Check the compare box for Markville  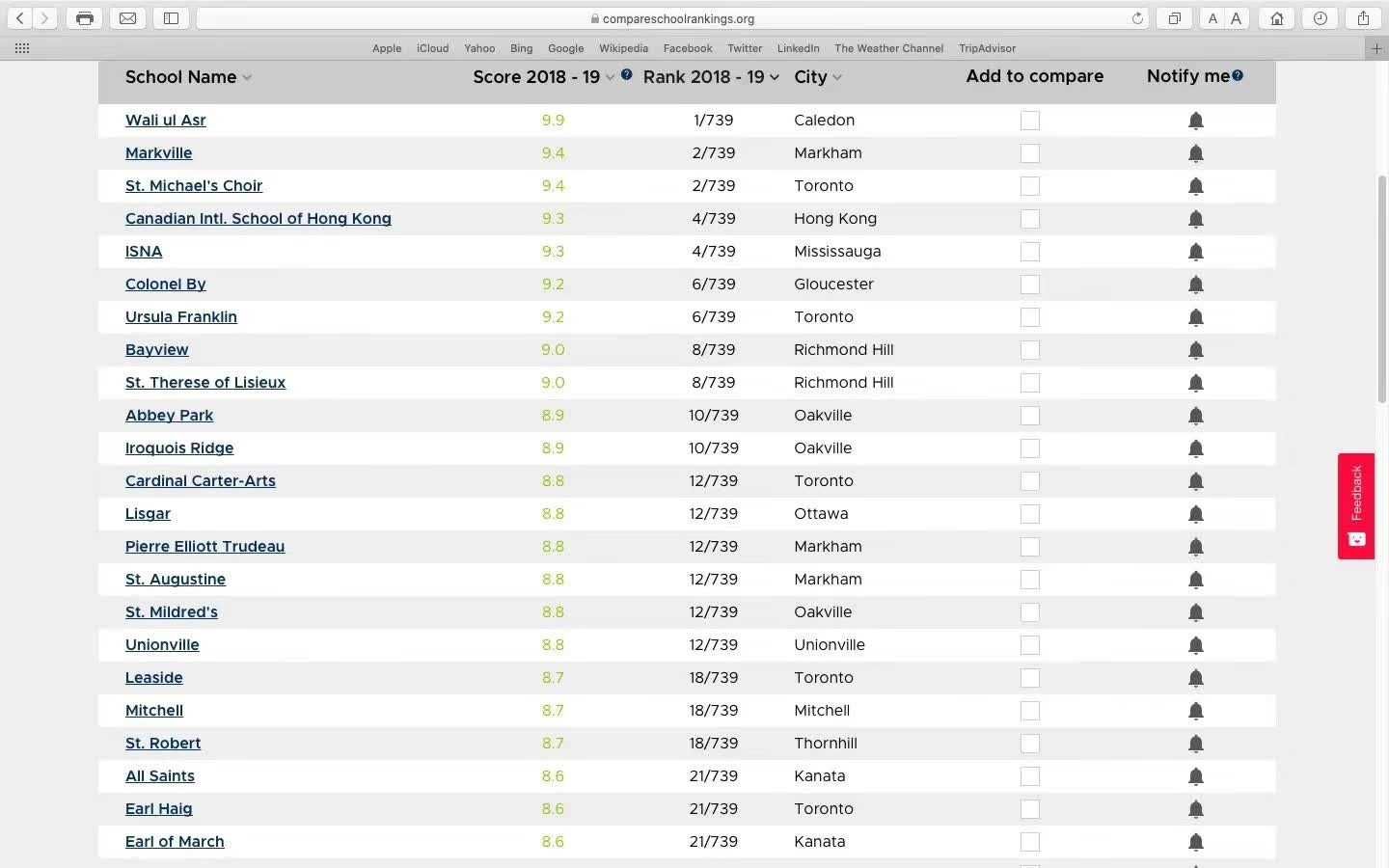pyautogui.click(x=1030, y=153)
